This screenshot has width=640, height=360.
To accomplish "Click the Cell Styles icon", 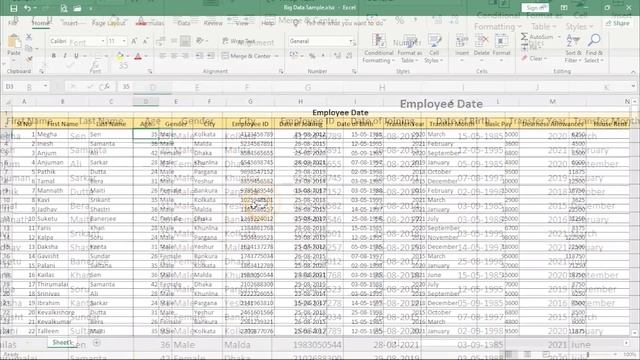I will (x=434, y=41).
